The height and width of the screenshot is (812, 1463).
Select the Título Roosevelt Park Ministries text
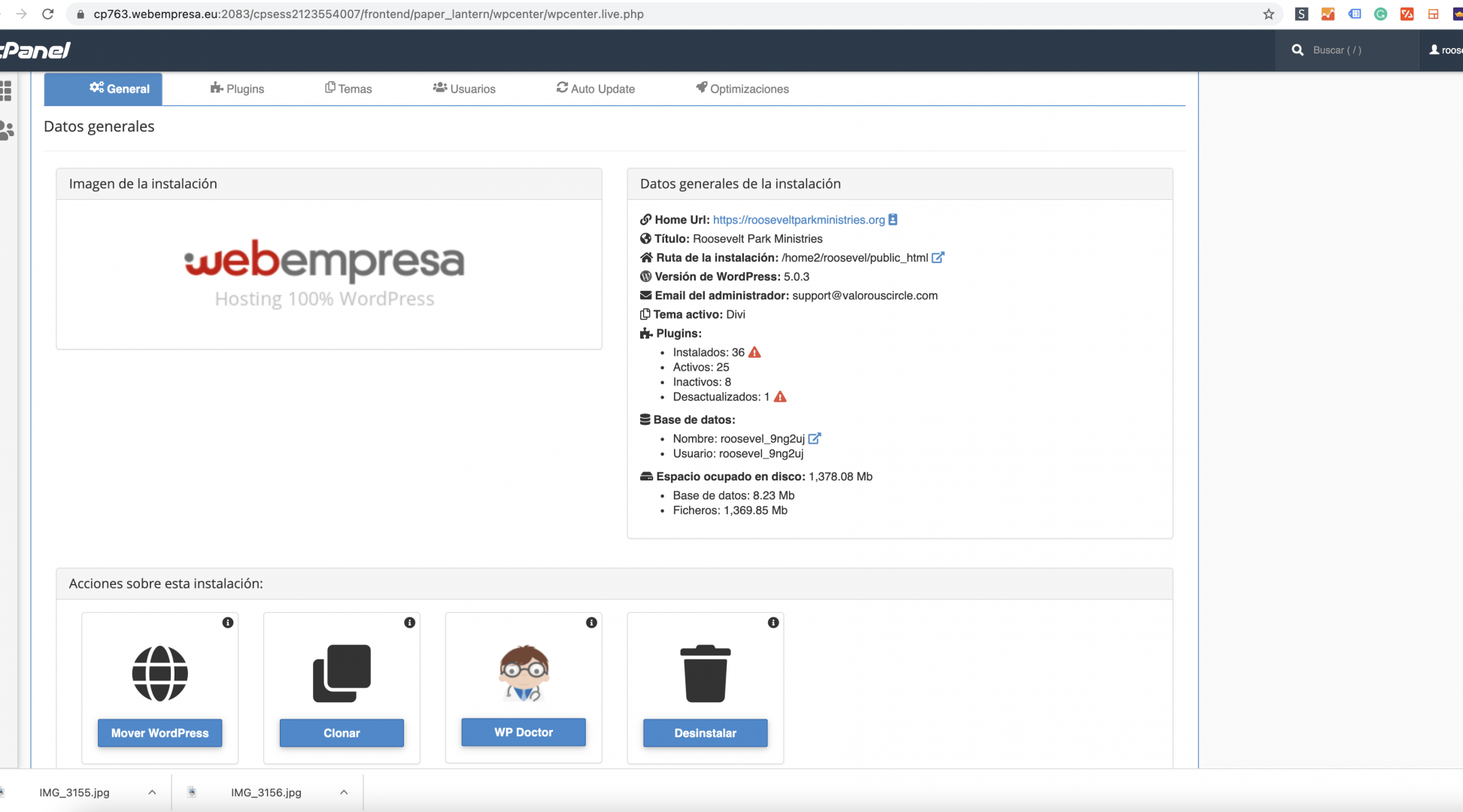(738, 238)
